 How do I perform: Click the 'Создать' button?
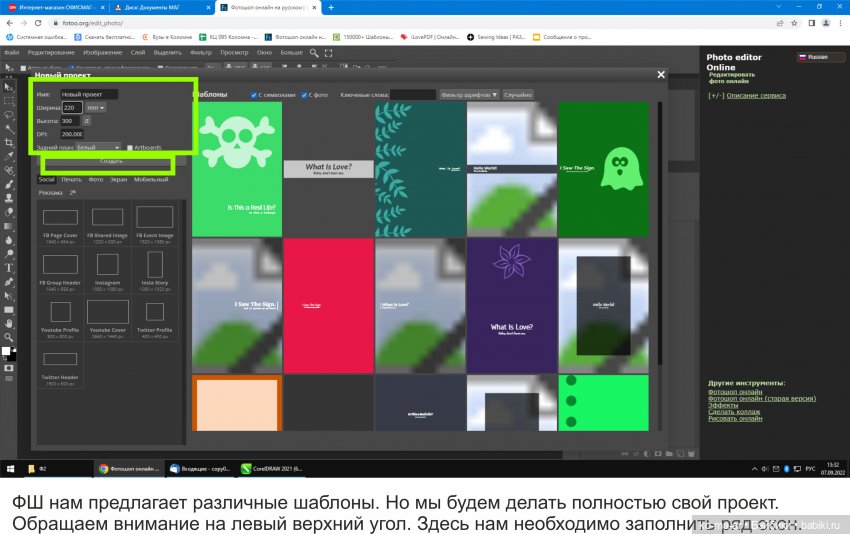[112, 160]
